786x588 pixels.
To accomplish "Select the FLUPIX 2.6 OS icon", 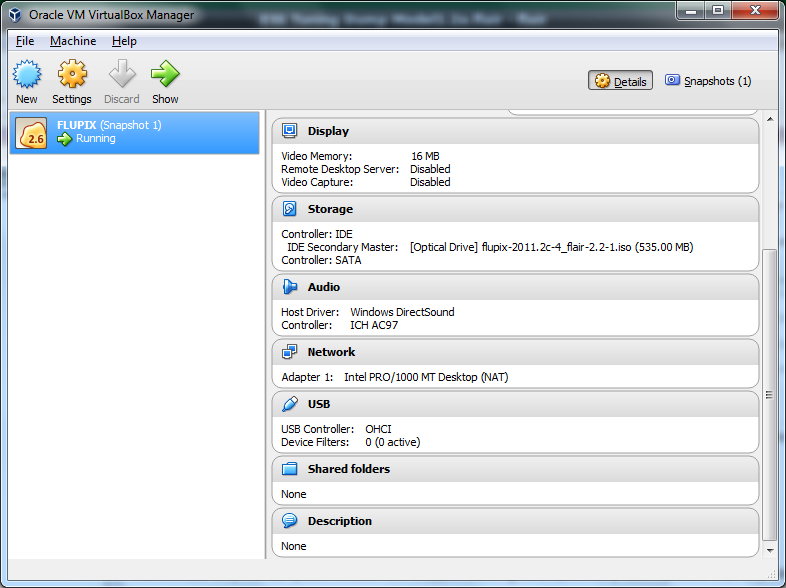I will (31, 133).
